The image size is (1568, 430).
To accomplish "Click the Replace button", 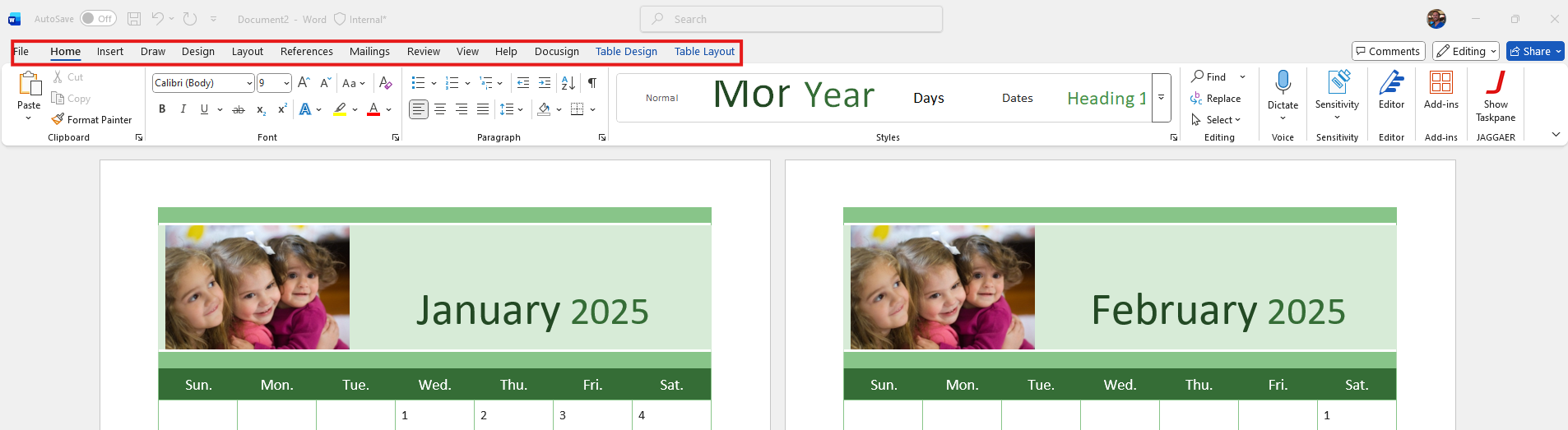I will tap(1216, 99).
